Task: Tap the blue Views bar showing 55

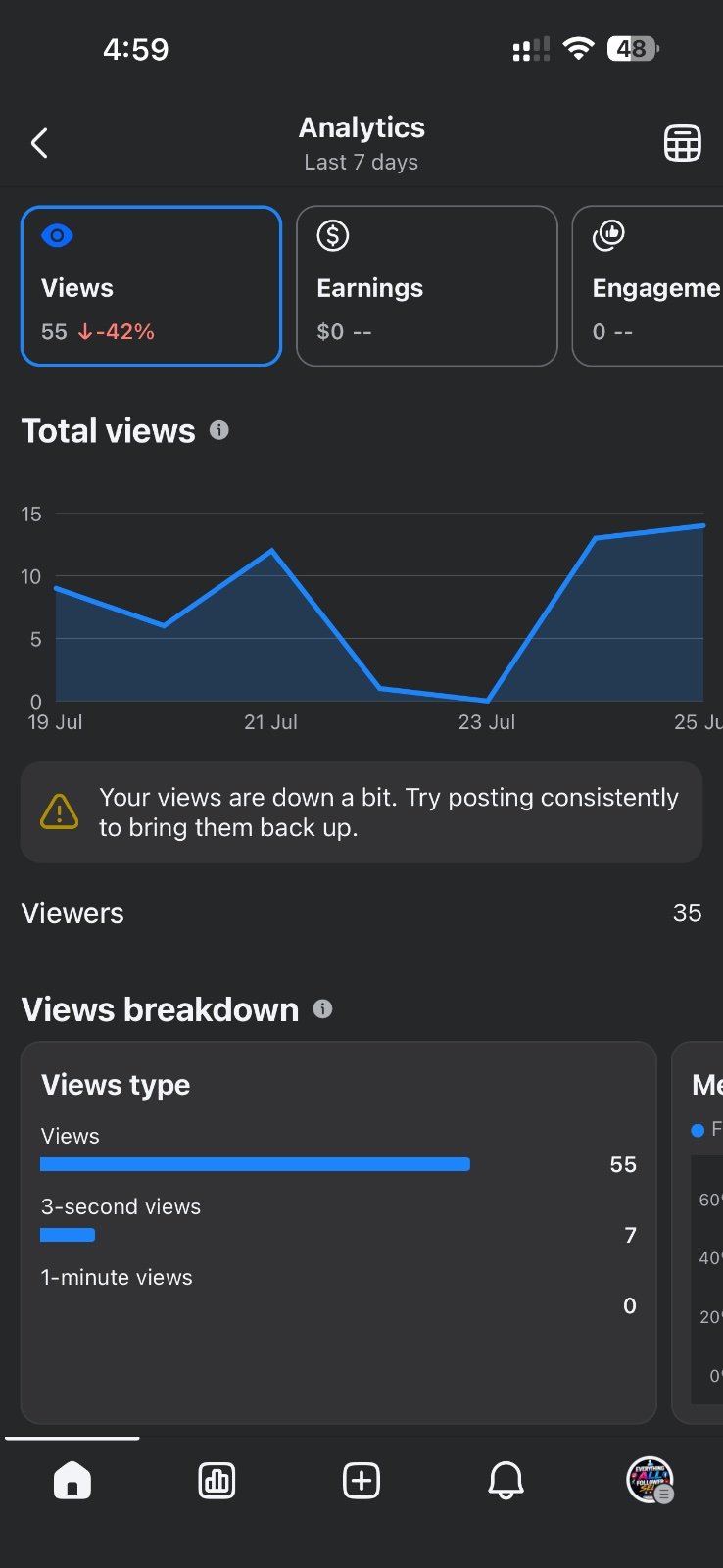Action: [255, 1164]
